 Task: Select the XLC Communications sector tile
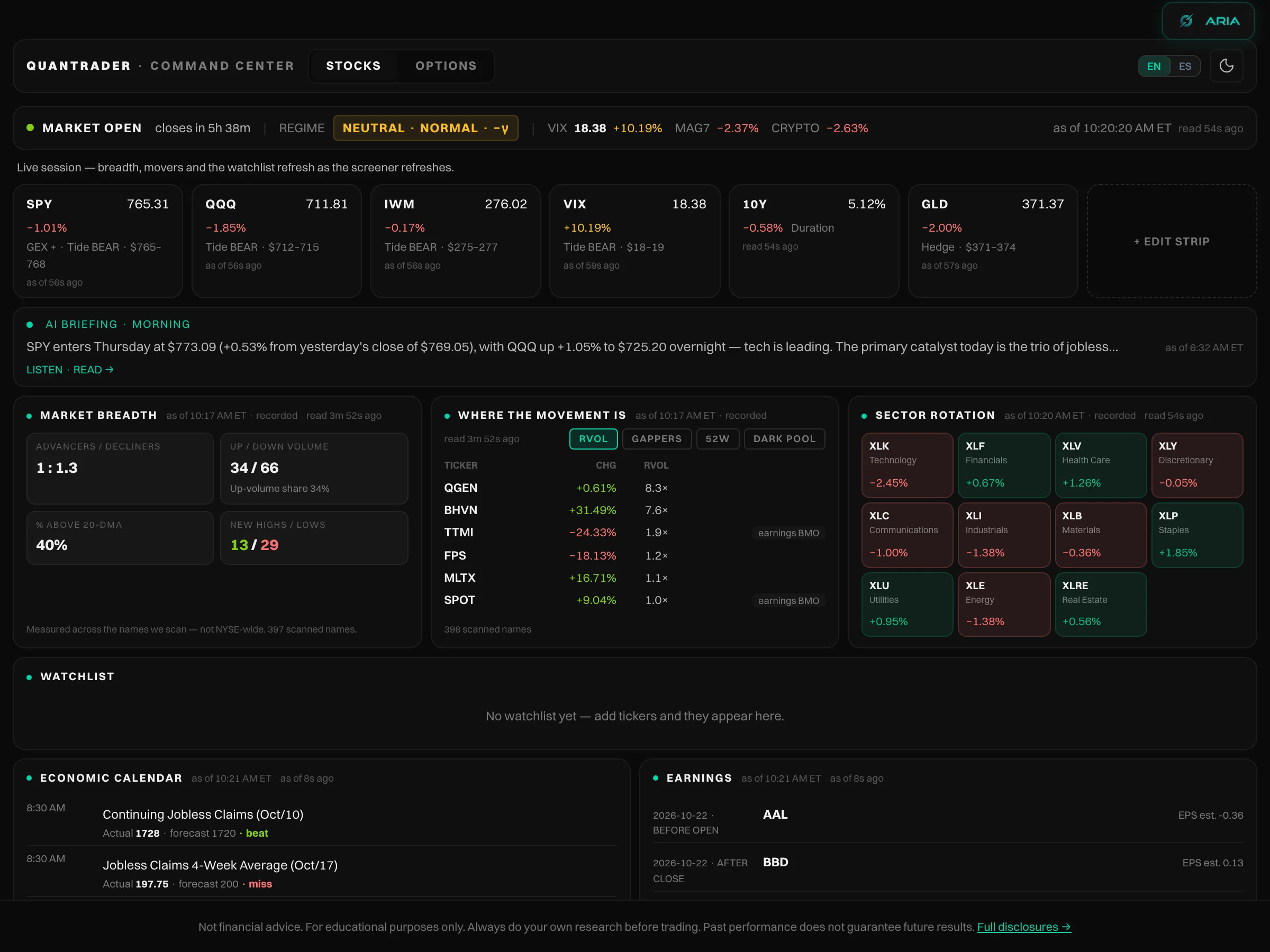click(907, 535)
